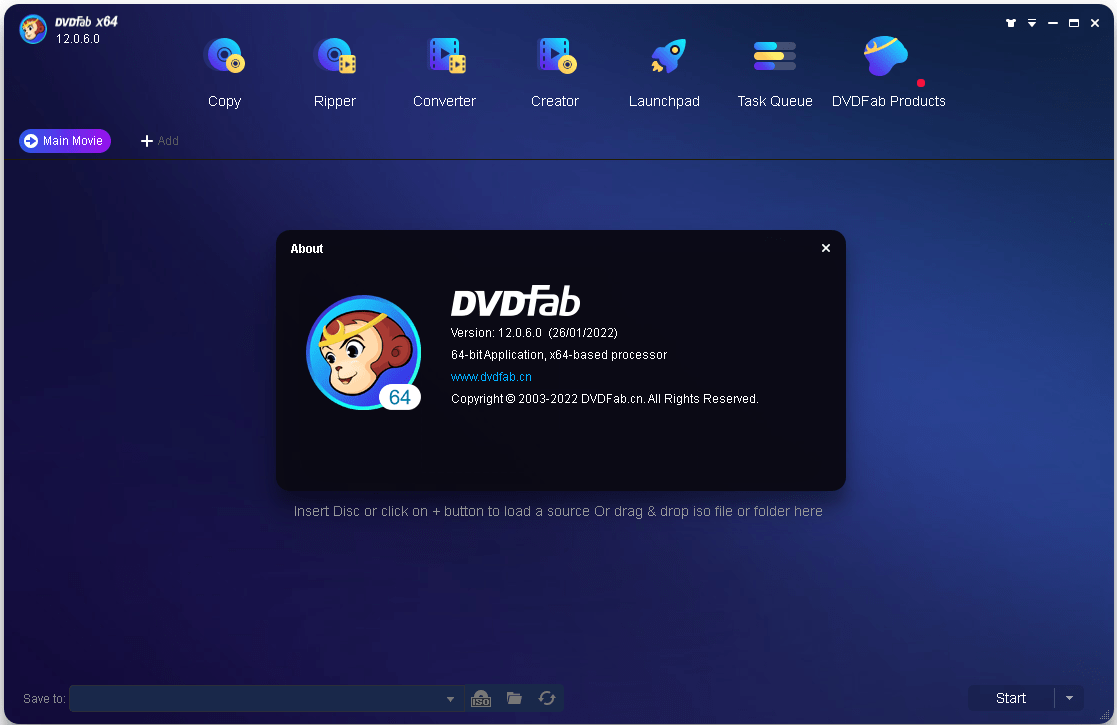Minimize the DVDFab window
The width and height of the screenshot is (1117, 725).
tap(1053, 24)
